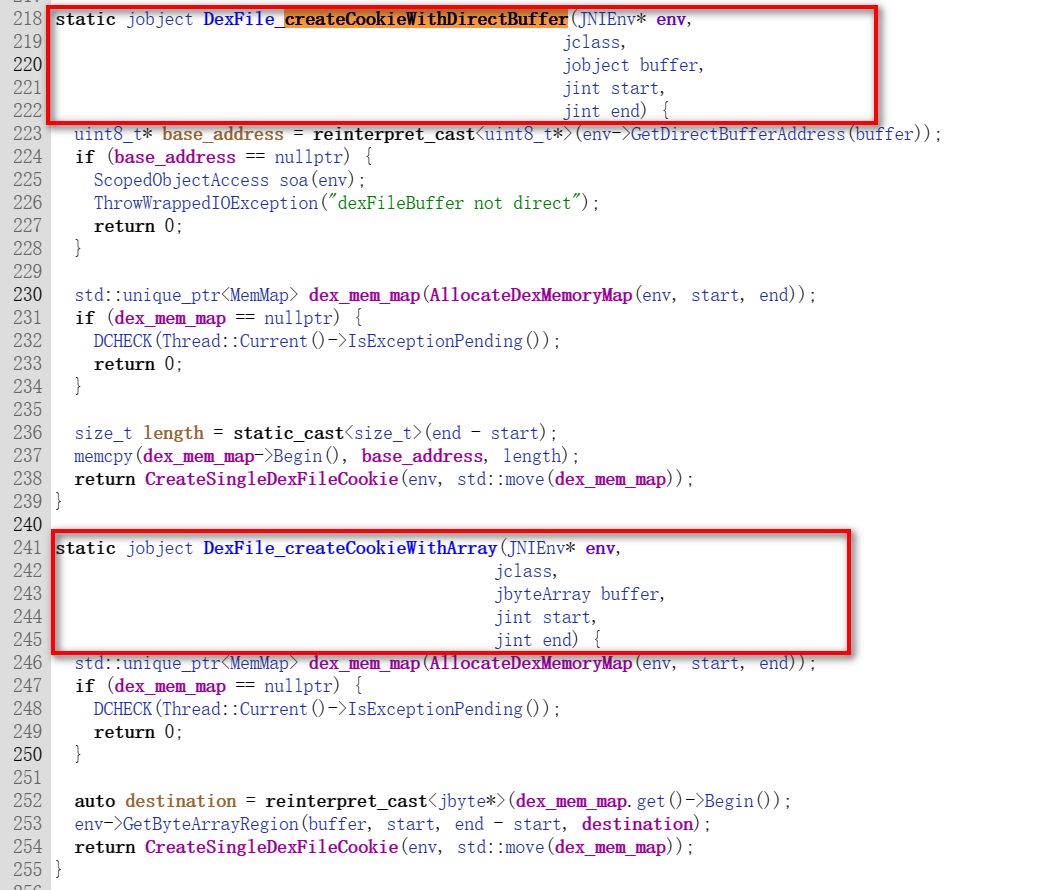Click line number 223
The image size is (1043, 890).
(28, 134)
